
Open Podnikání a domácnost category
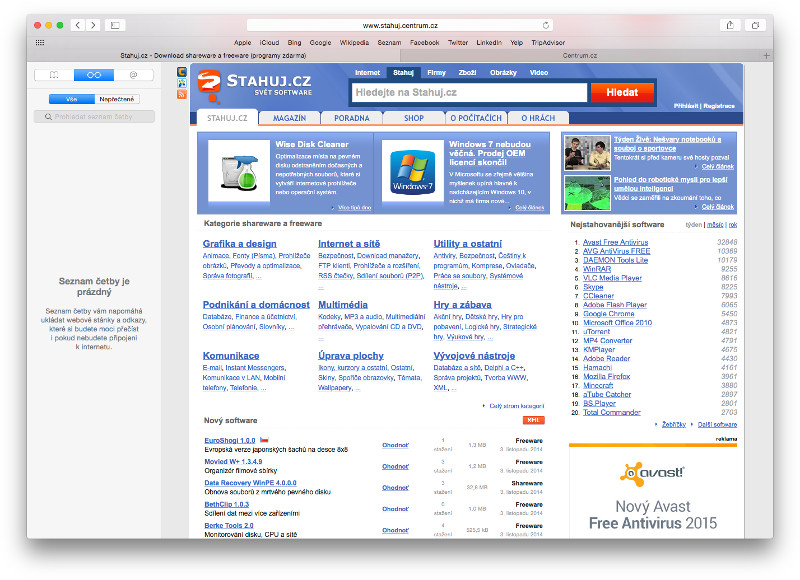256,305
